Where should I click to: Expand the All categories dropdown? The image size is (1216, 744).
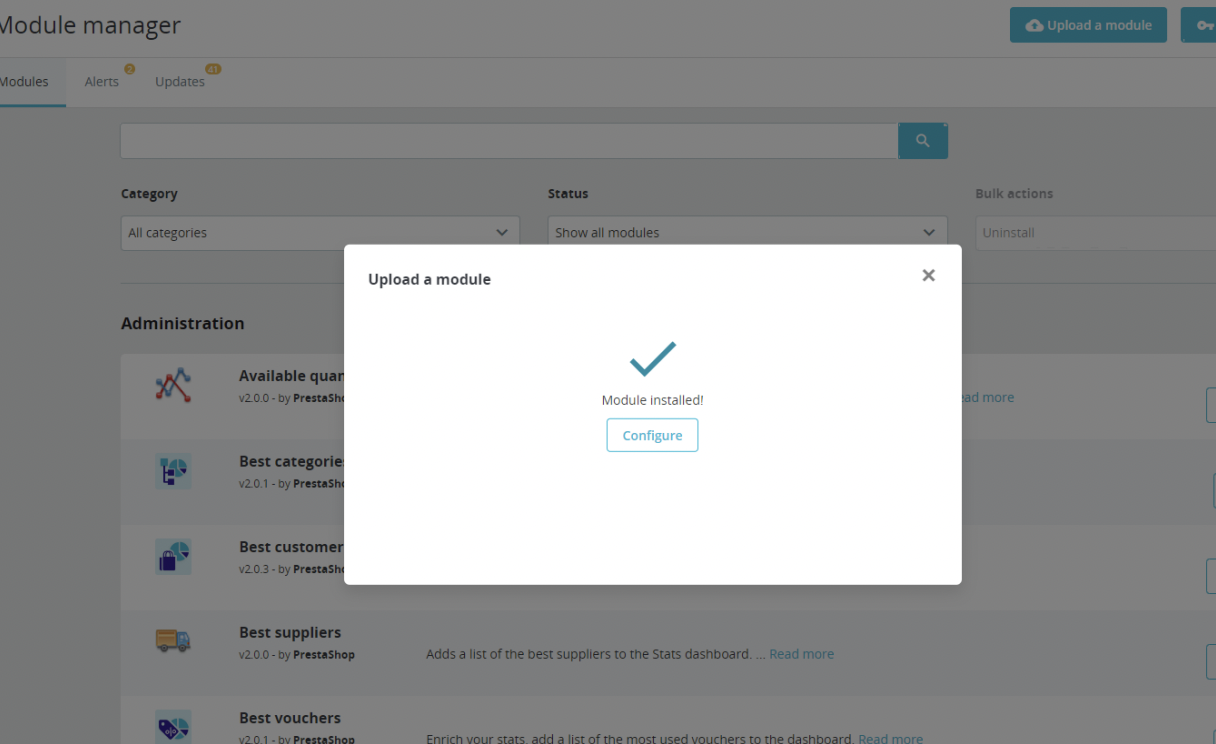click(320, 232)
